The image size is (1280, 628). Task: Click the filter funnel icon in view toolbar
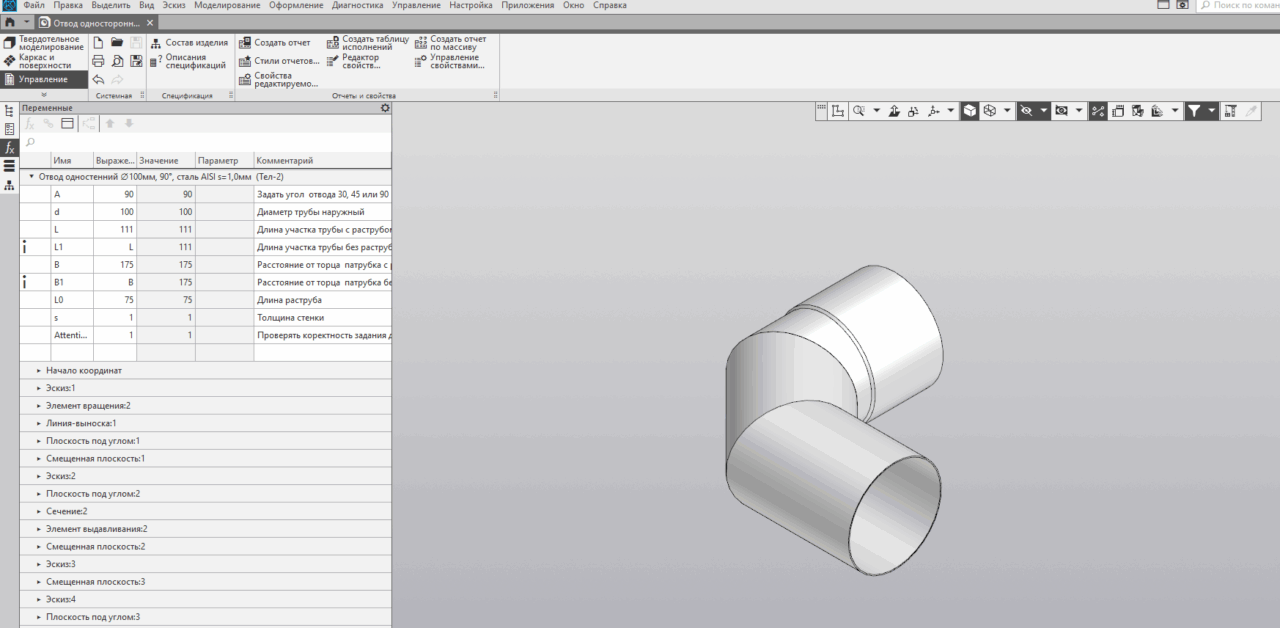point(1193,111)
